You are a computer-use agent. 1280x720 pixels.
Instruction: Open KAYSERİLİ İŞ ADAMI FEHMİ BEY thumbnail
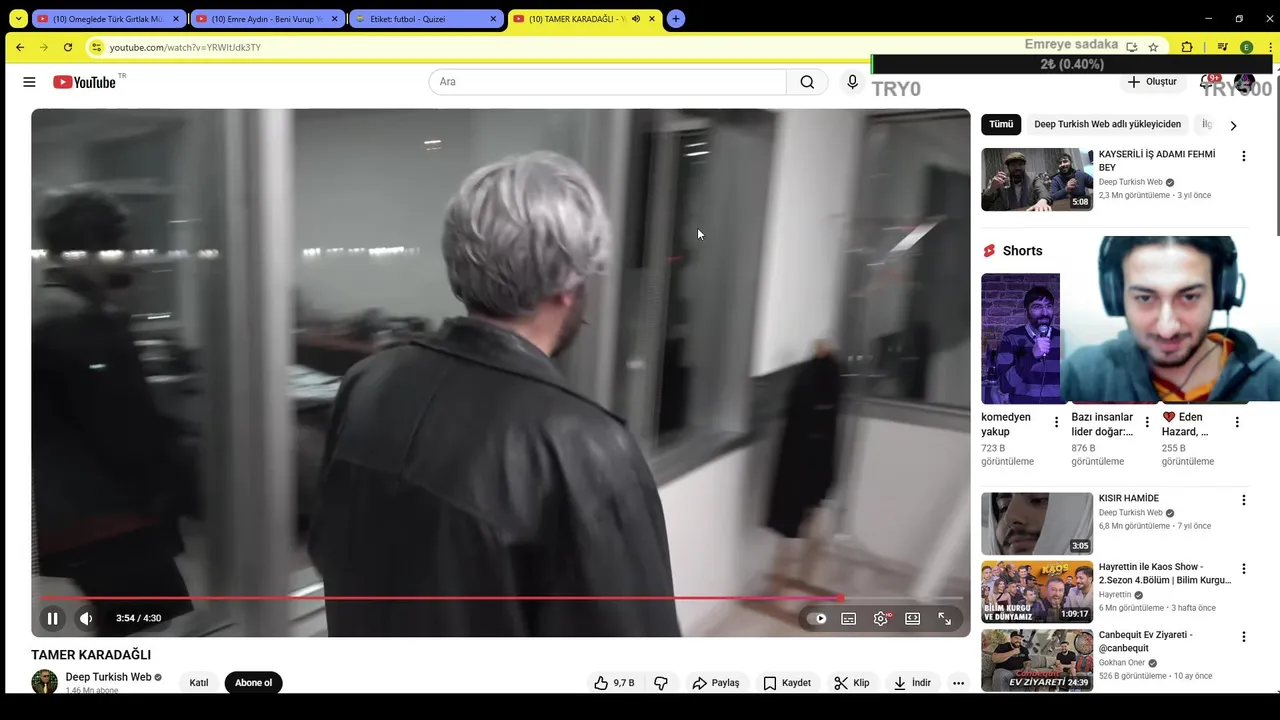1037,180
